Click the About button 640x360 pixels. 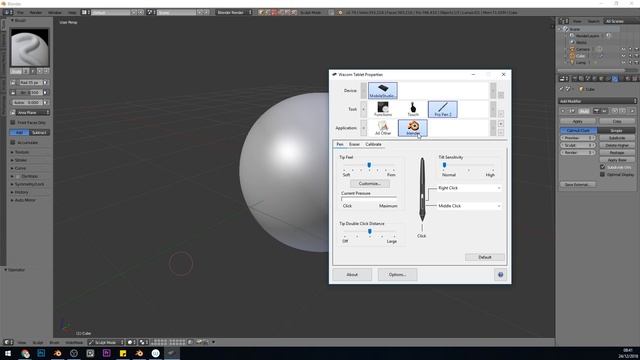(352, 275)
